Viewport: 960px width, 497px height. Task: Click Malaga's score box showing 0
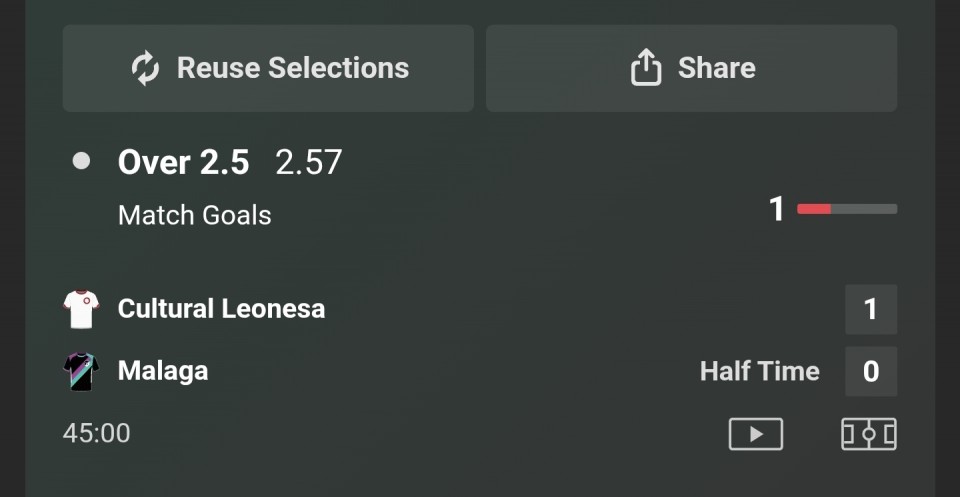(870, 372)
